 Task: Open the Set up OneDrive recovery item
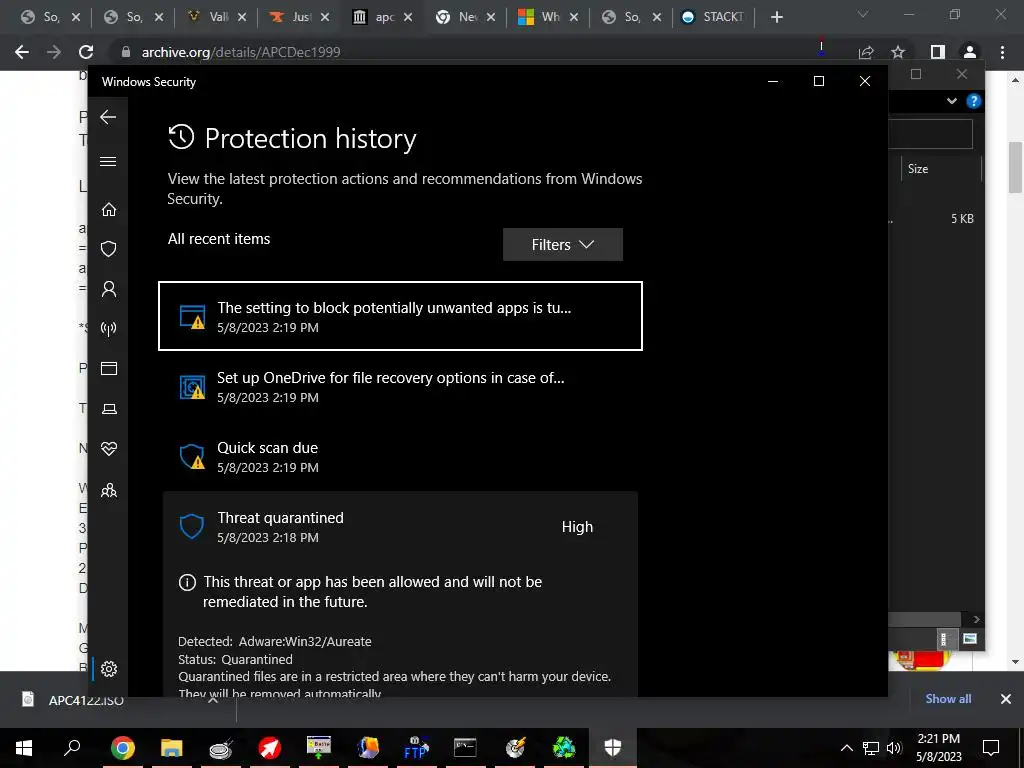click(x=400, y=387)
